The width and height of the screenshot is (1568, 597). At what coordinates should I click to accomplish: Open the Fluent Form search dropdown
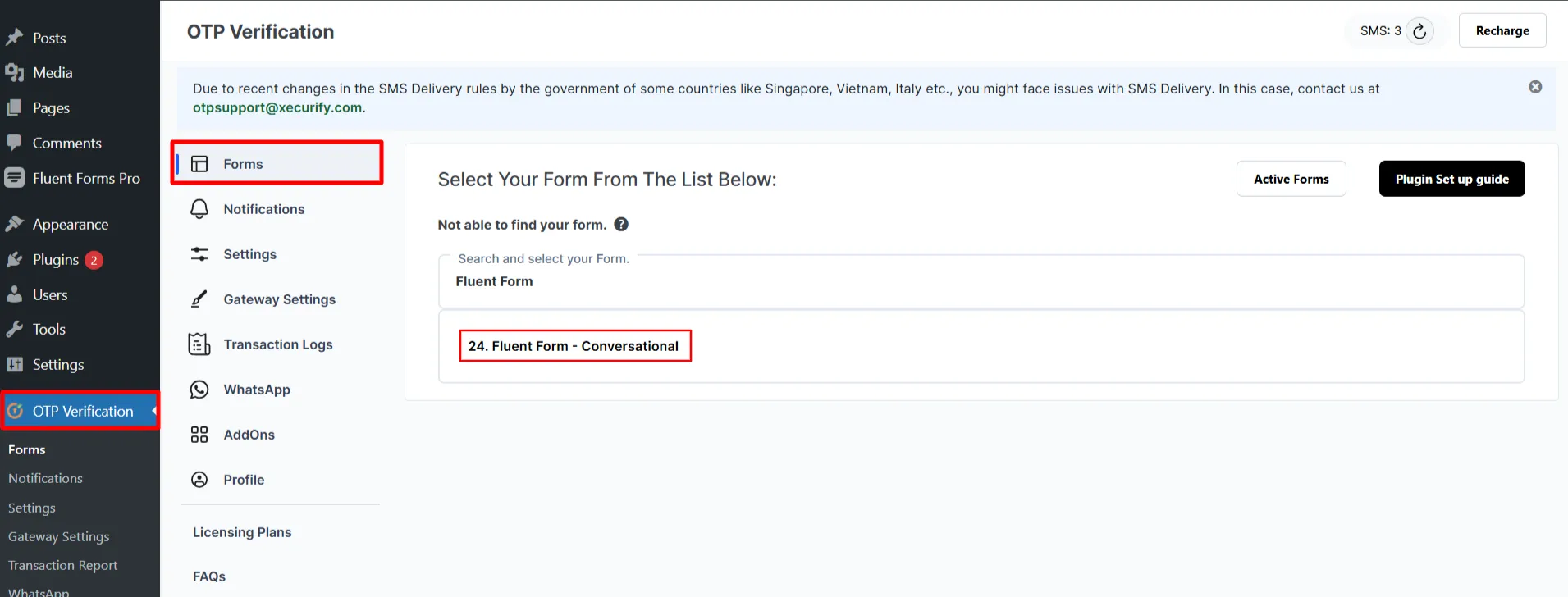[x=981, y=281]
